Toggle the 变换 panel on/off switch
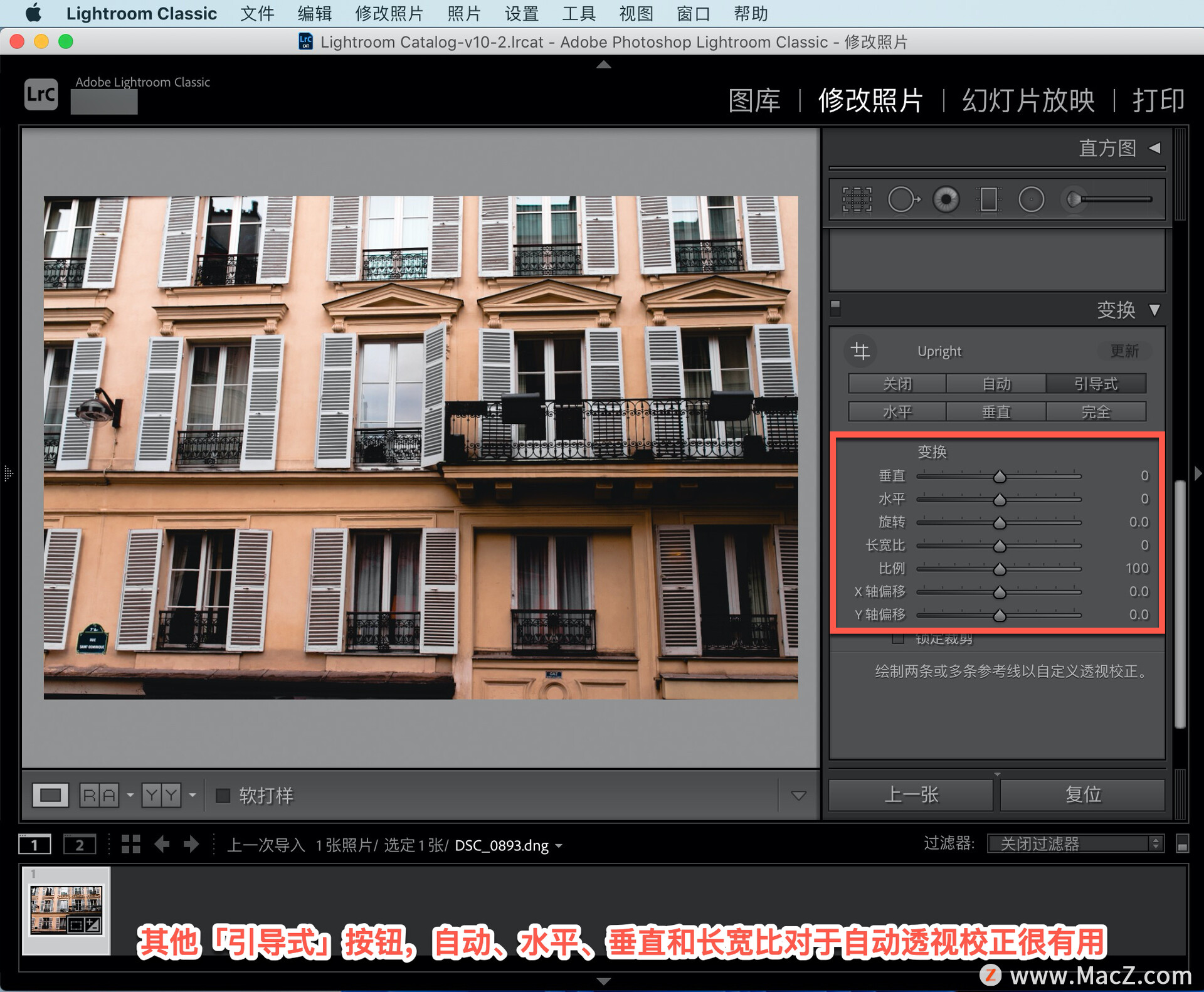This screenshot has width=1204, height=992. coord(835,307)
